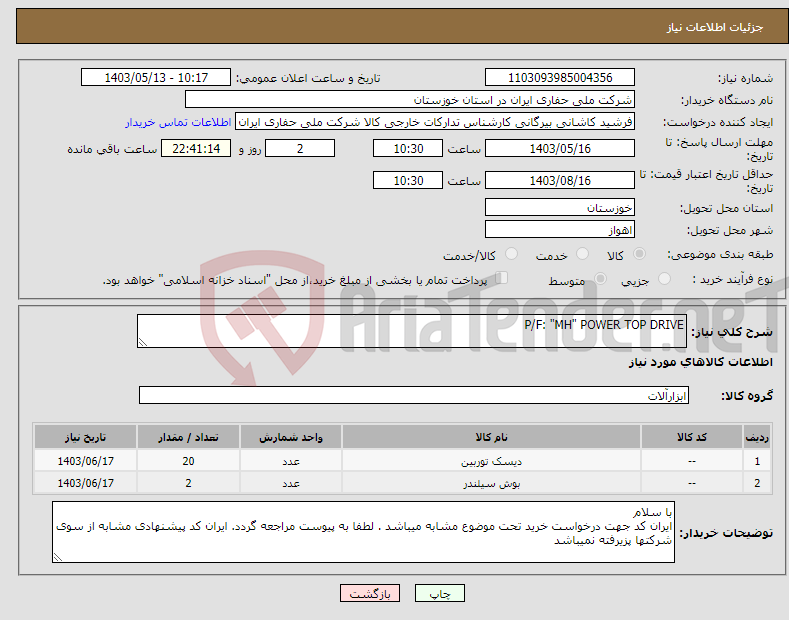789x620 pixels.
Task: Click the واحد شمارش column header
Action: (x=291, y=437)
